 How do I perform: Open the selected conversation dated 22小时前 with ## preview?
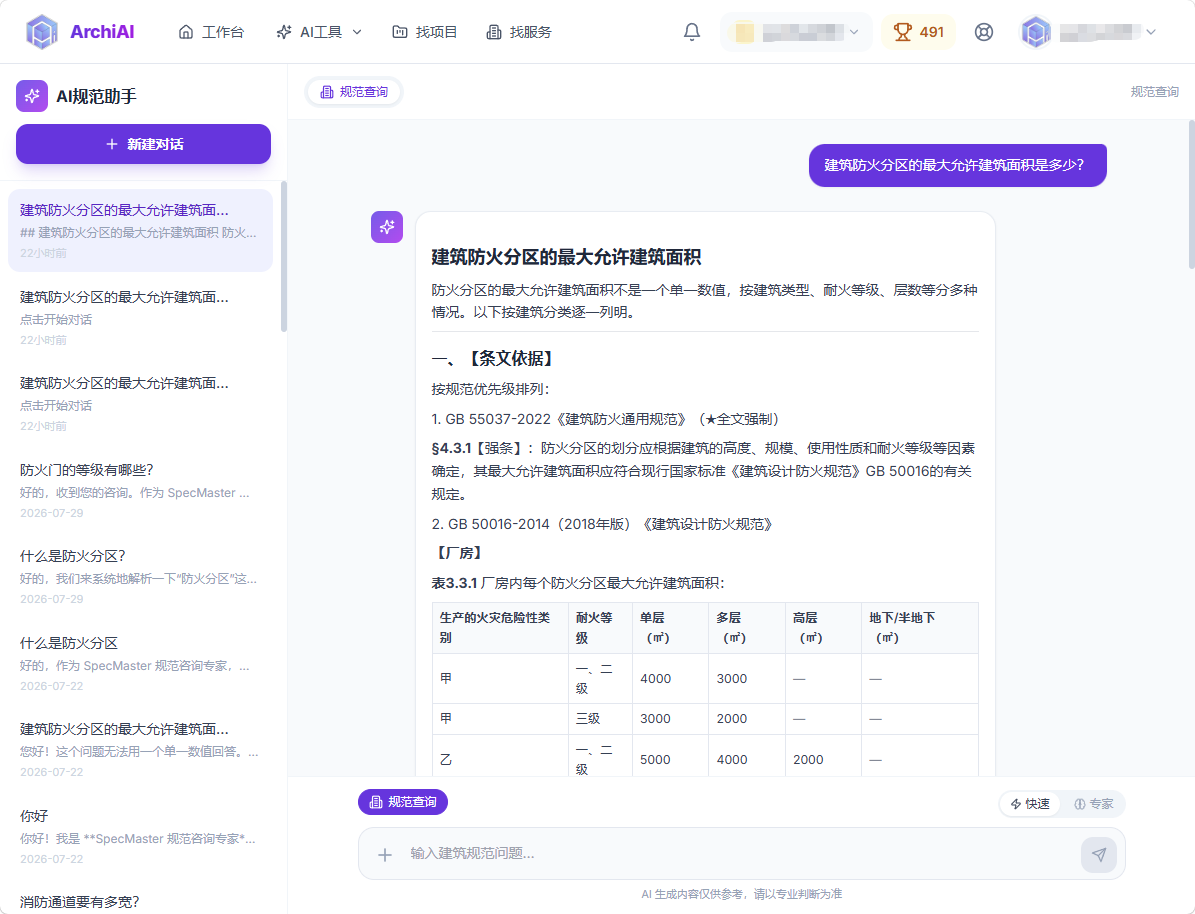[140, 230]
